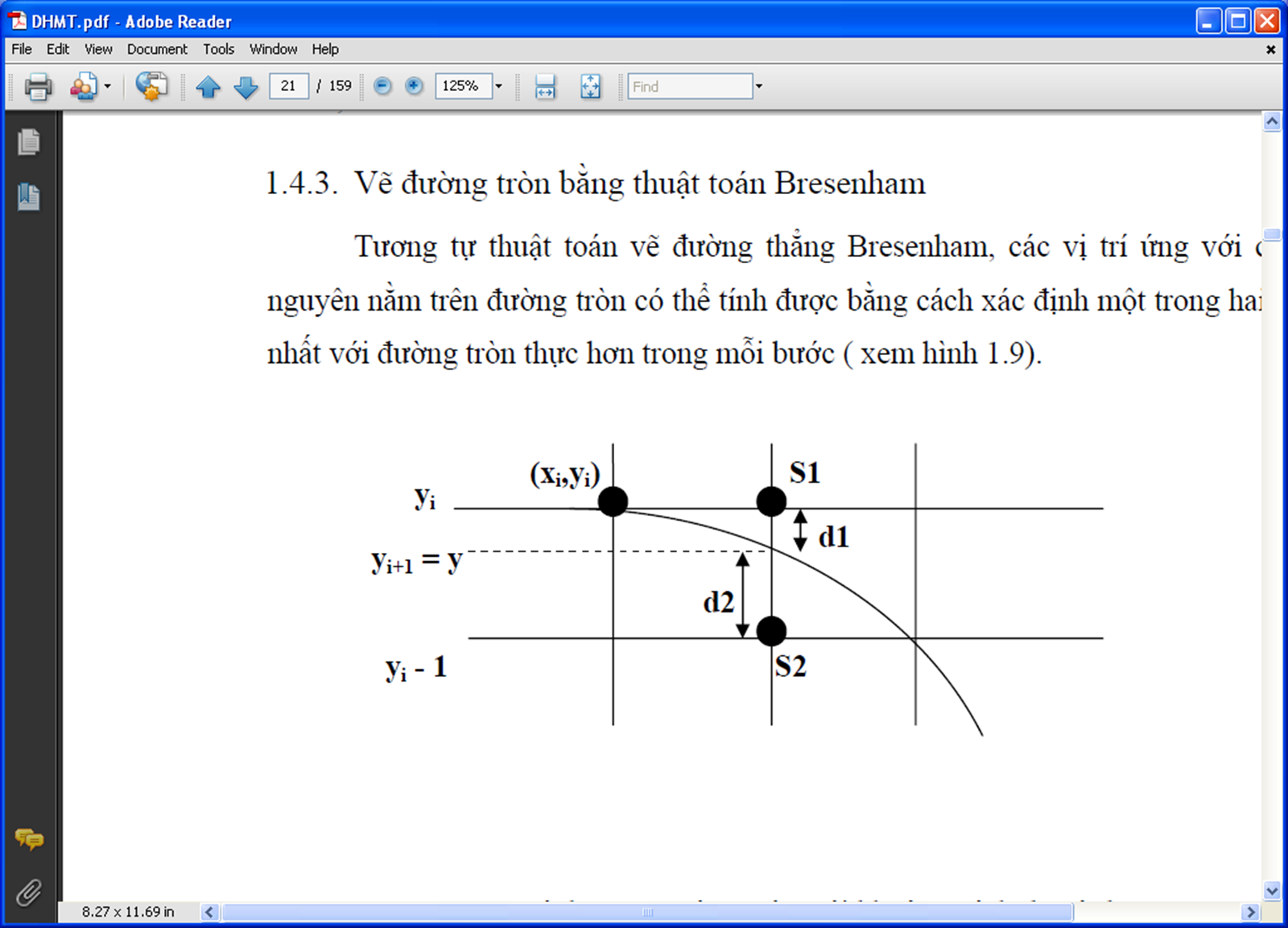Click the horizontal scrollbar thumb
This screenshot has width=1288, height=928.
647,912
